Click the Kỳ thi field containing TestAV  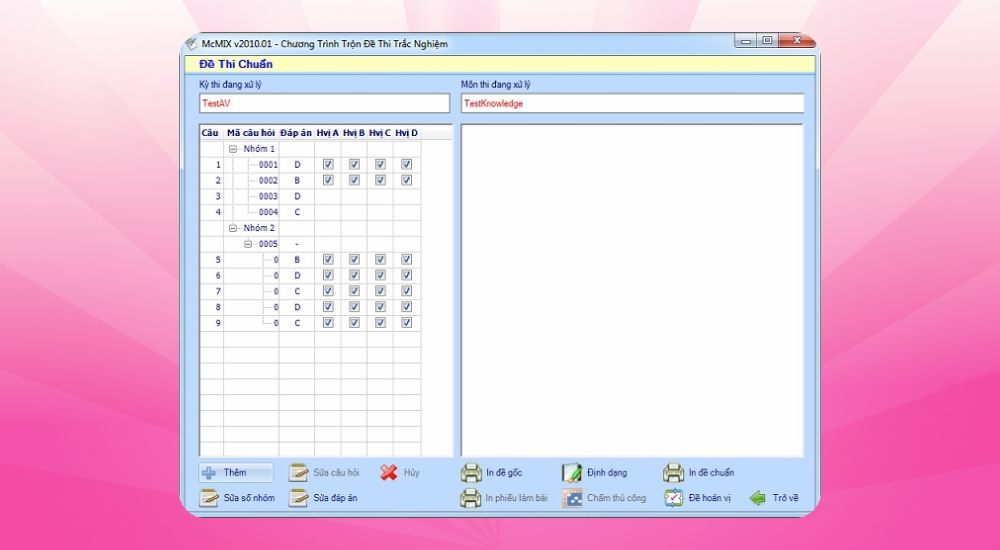pos(324,103)
